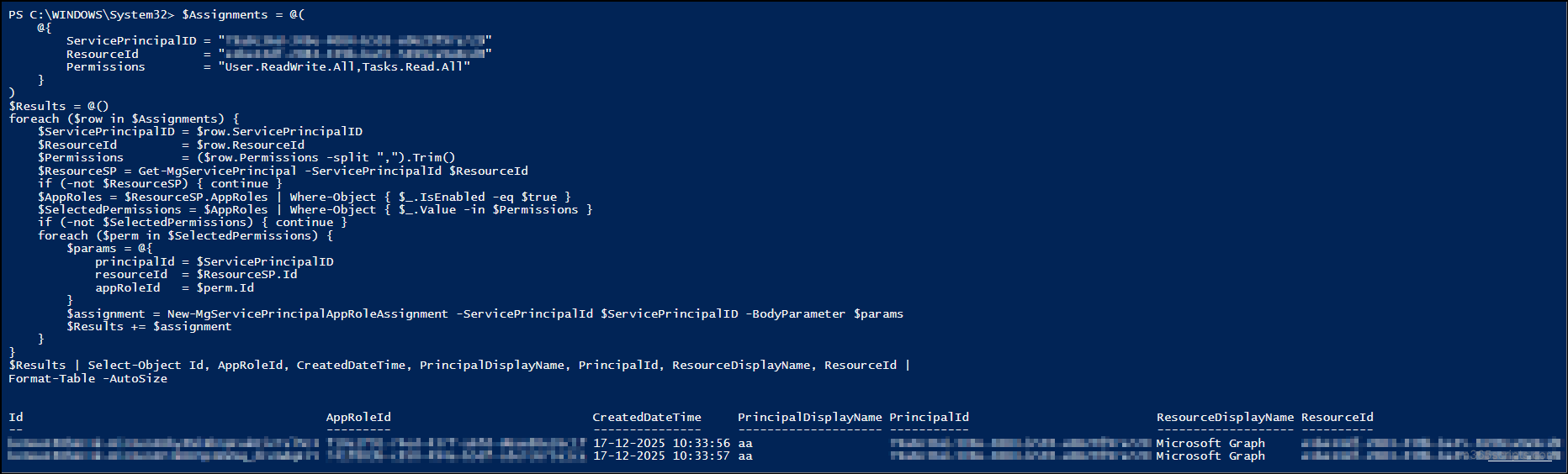Click the Id column header in the output
The width and height of the screenshot is (1568, 474).
coord(16,418)
